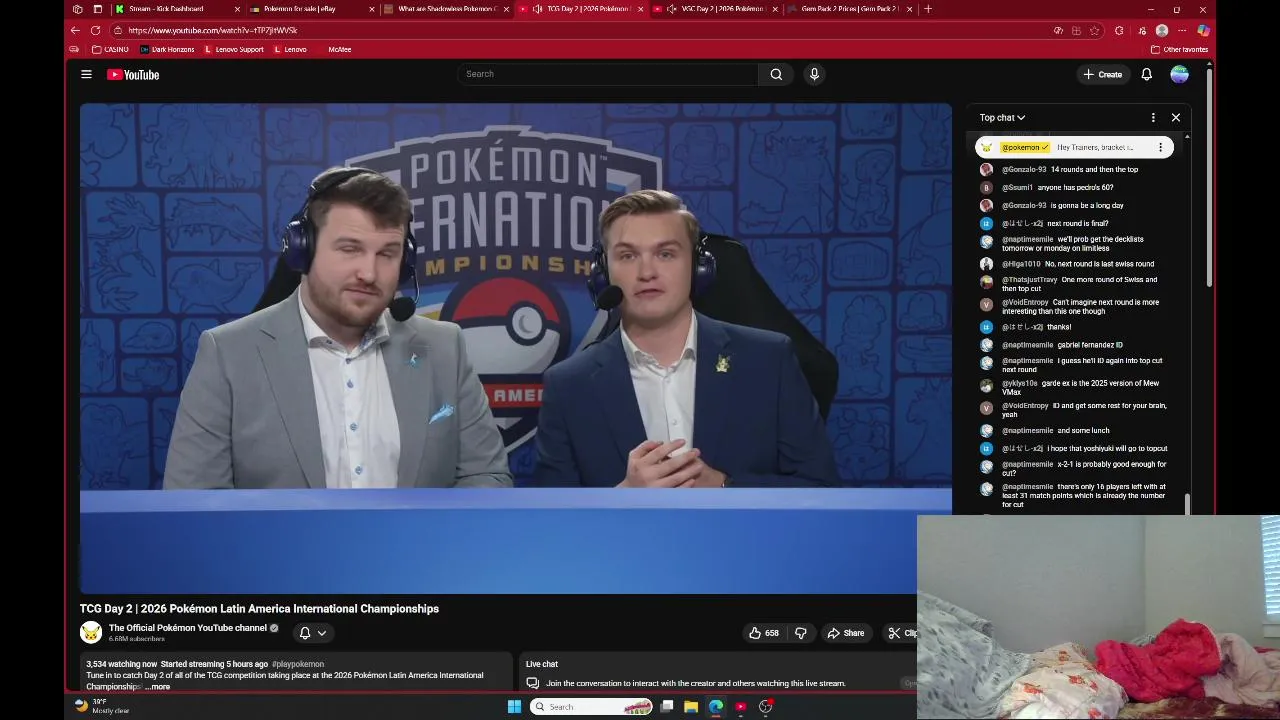The height and width of the screenshot is (720, 1280).
Task: Click the browser address bar URL
Action: (x=212, y=30)
